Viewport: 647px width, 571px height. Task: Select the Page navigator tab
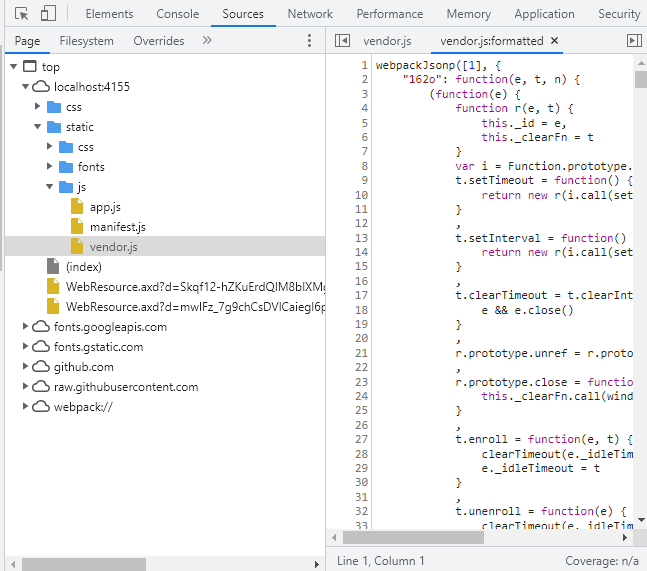(x=27, y=41)
